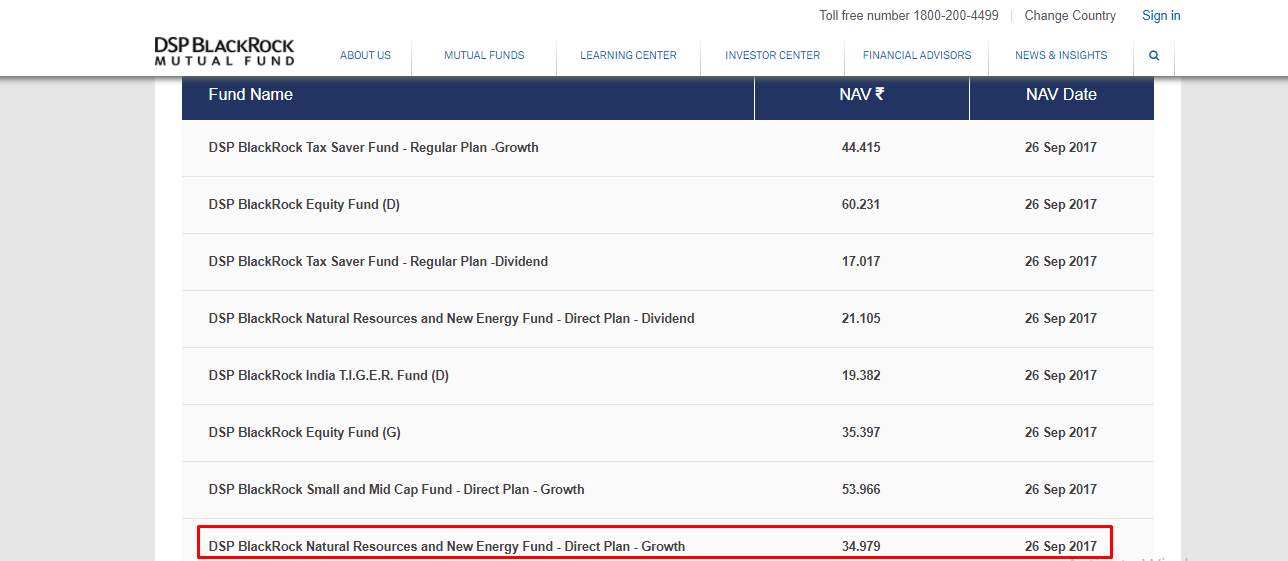Viewport: 1288px width, 561px height.
Task: Select Natural Resources Direct Plan Dividend name
Action: tap(451, 319)
